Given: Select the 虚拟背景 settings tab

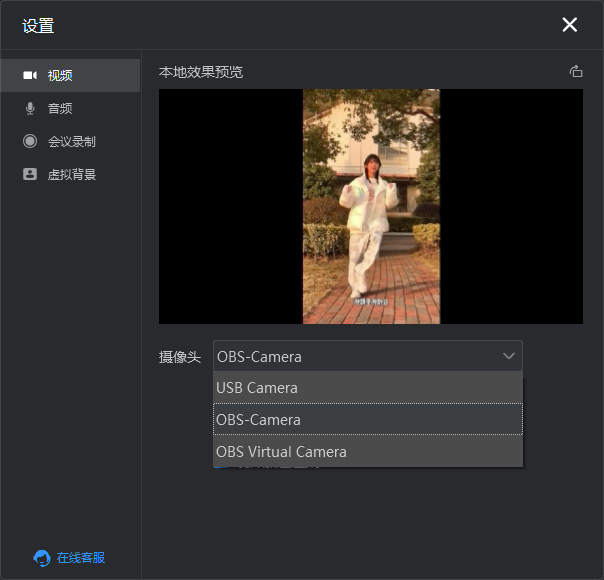Looking at the screenshot, I should tap(72, 175).
